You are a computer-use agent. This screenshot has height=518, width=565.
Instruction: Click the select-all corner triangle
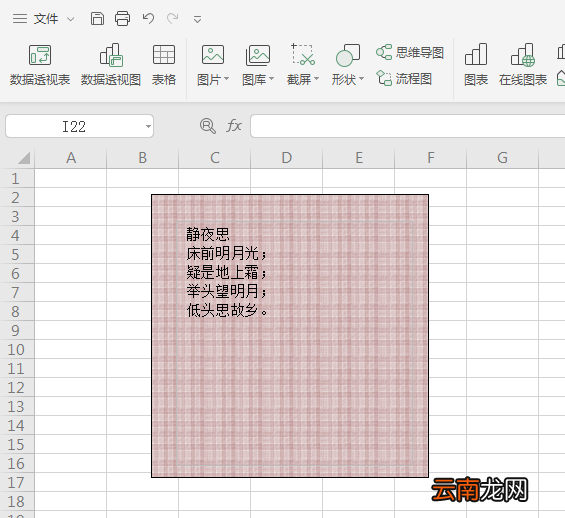pyautogui.click(x=24, y=158)
